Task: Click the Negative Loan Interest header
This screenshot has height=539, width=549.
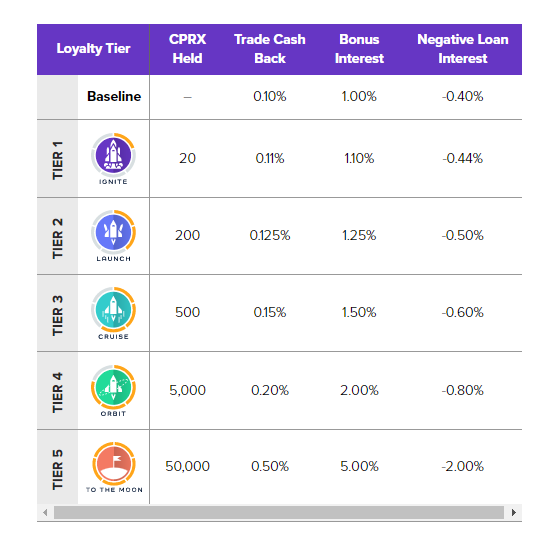Action: point(463,49)
